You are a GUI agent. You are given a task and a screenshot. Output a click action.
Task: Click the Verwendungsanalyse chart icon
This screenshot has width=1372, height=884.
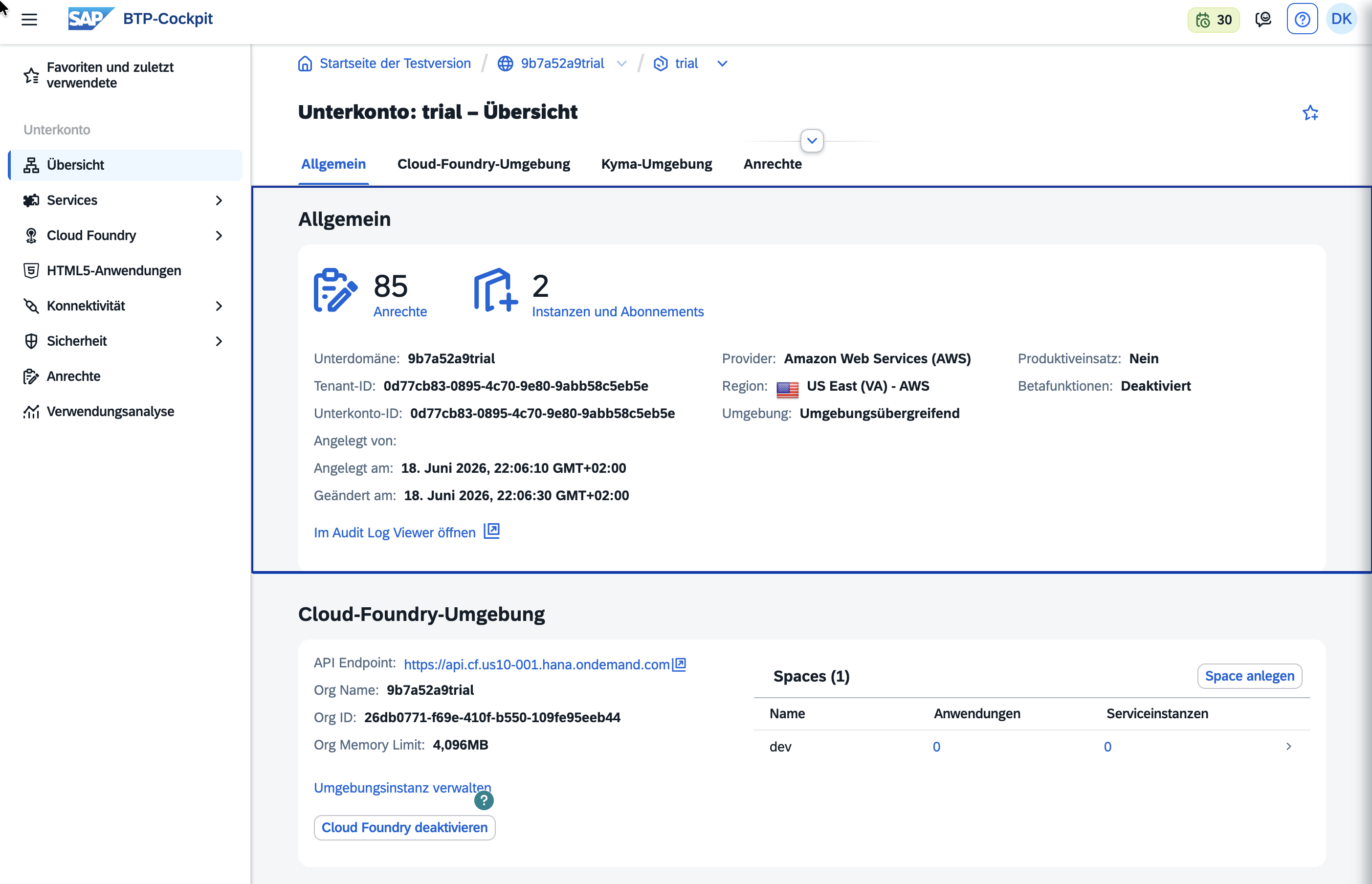[31, 412]
